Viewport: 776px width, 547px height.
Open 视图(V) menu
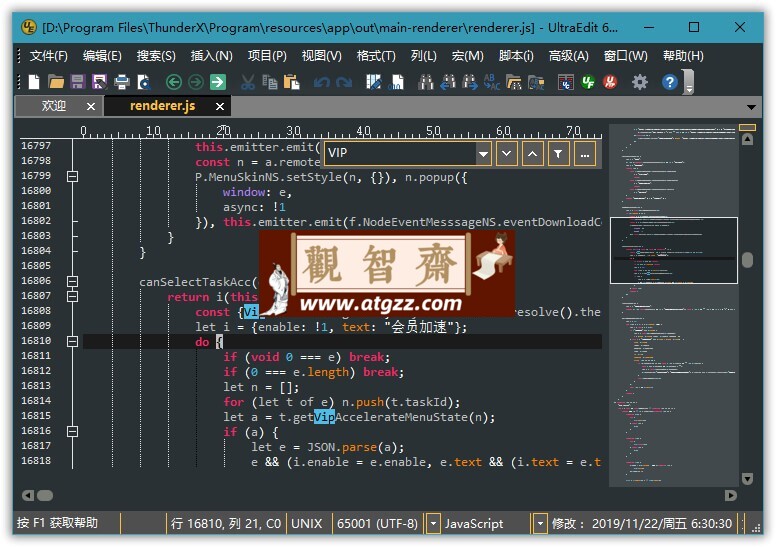[322, 56]
